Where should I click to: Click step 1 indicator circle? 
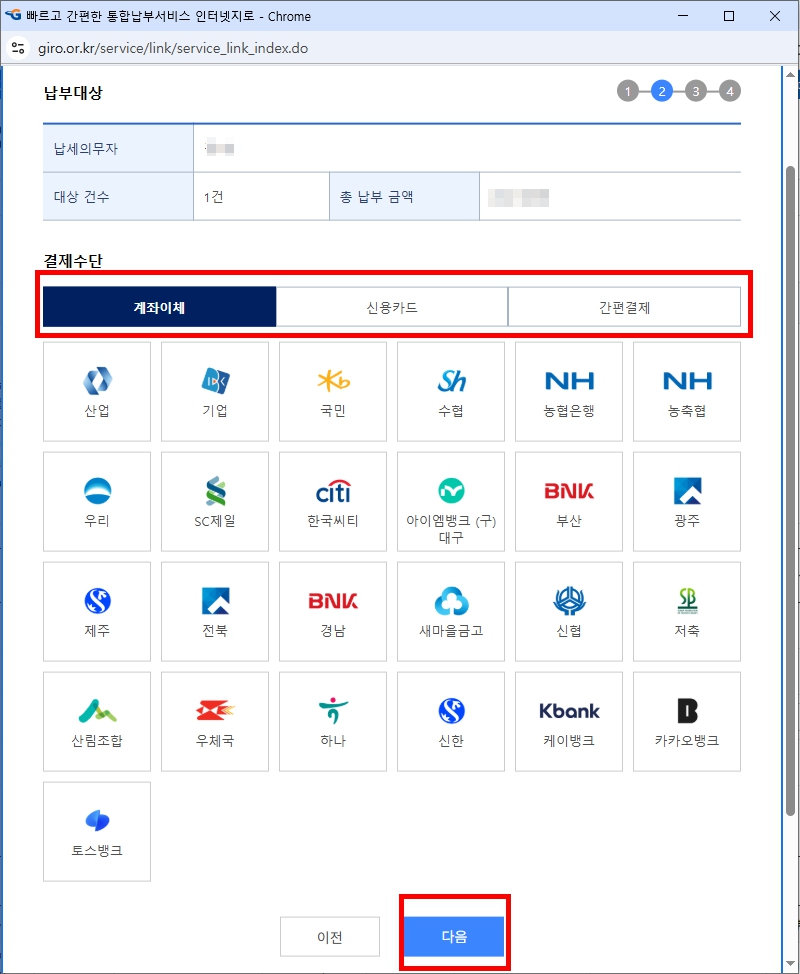click(x=628, y=91)
